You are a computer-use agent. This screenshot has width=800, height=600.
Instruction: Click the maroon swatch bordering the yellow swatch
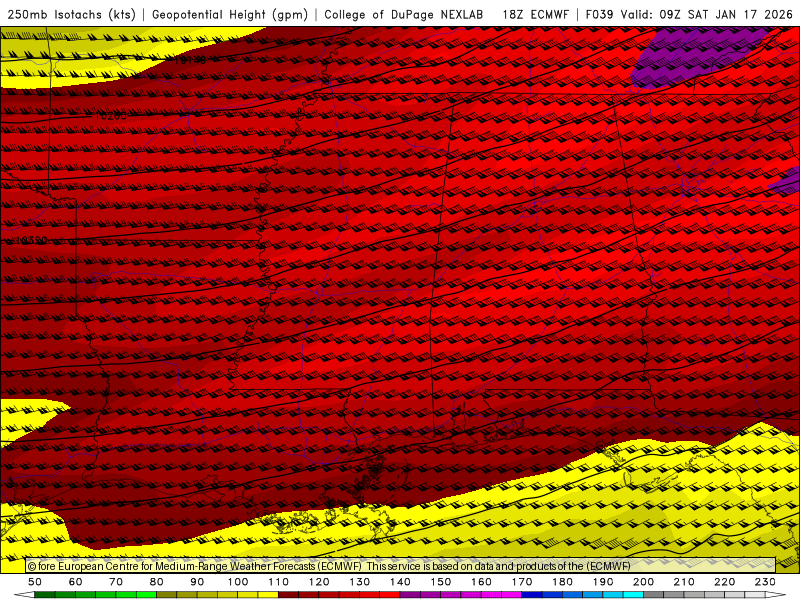tap(289, 595)
